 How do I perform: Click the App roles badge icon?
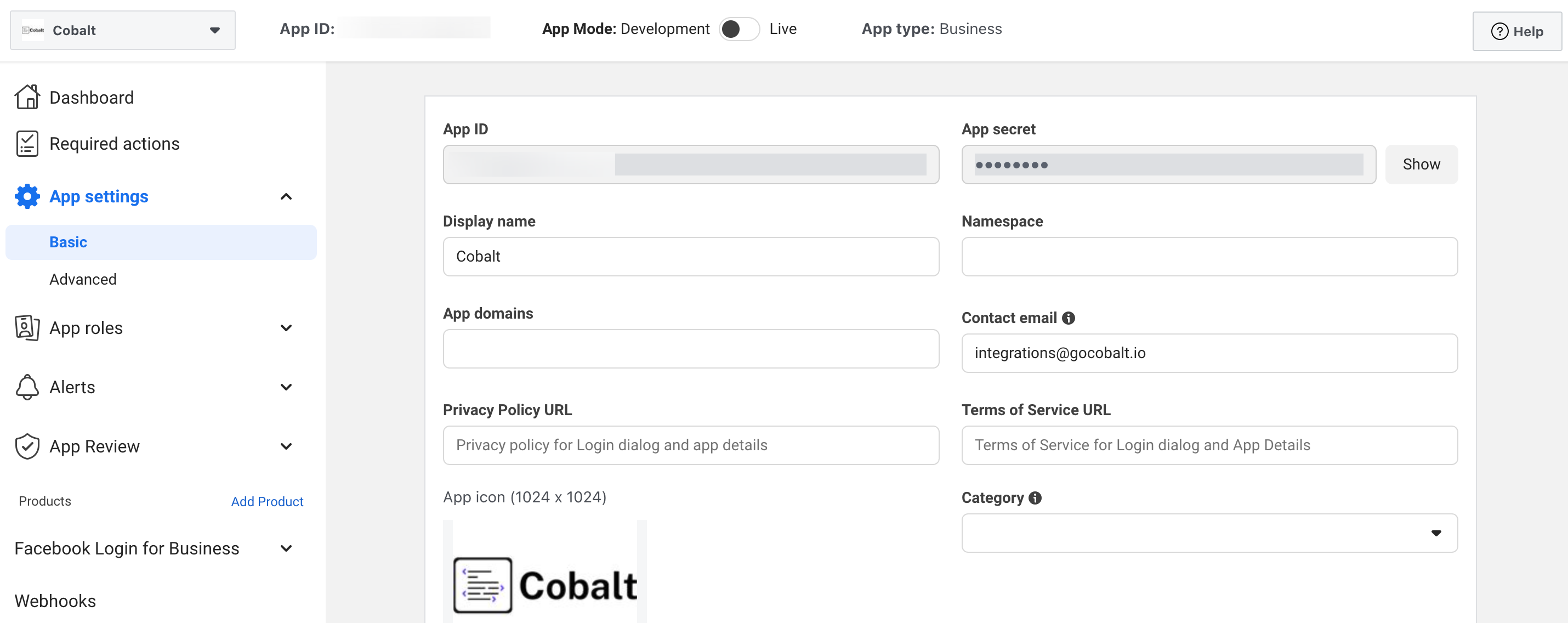tap(27, 327)
